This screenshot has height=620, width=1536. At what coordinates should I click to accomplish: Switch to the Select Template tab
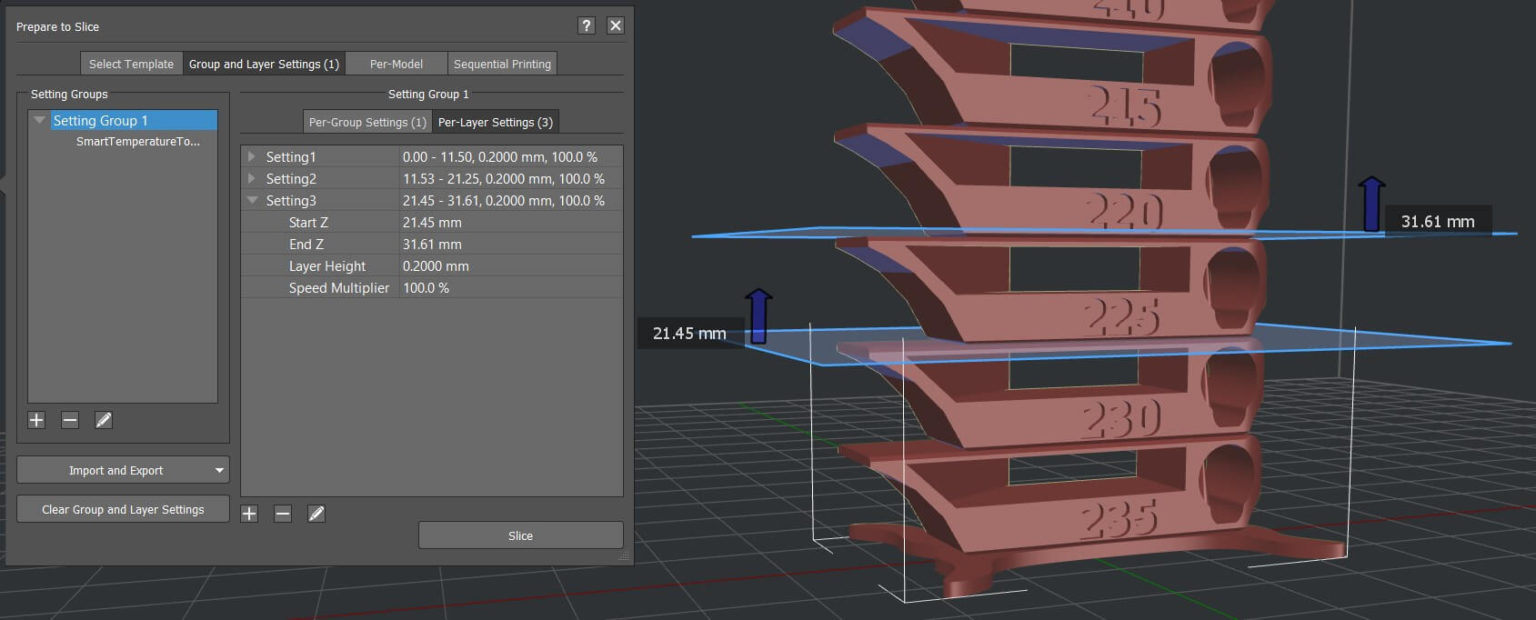tap(131, 63)
